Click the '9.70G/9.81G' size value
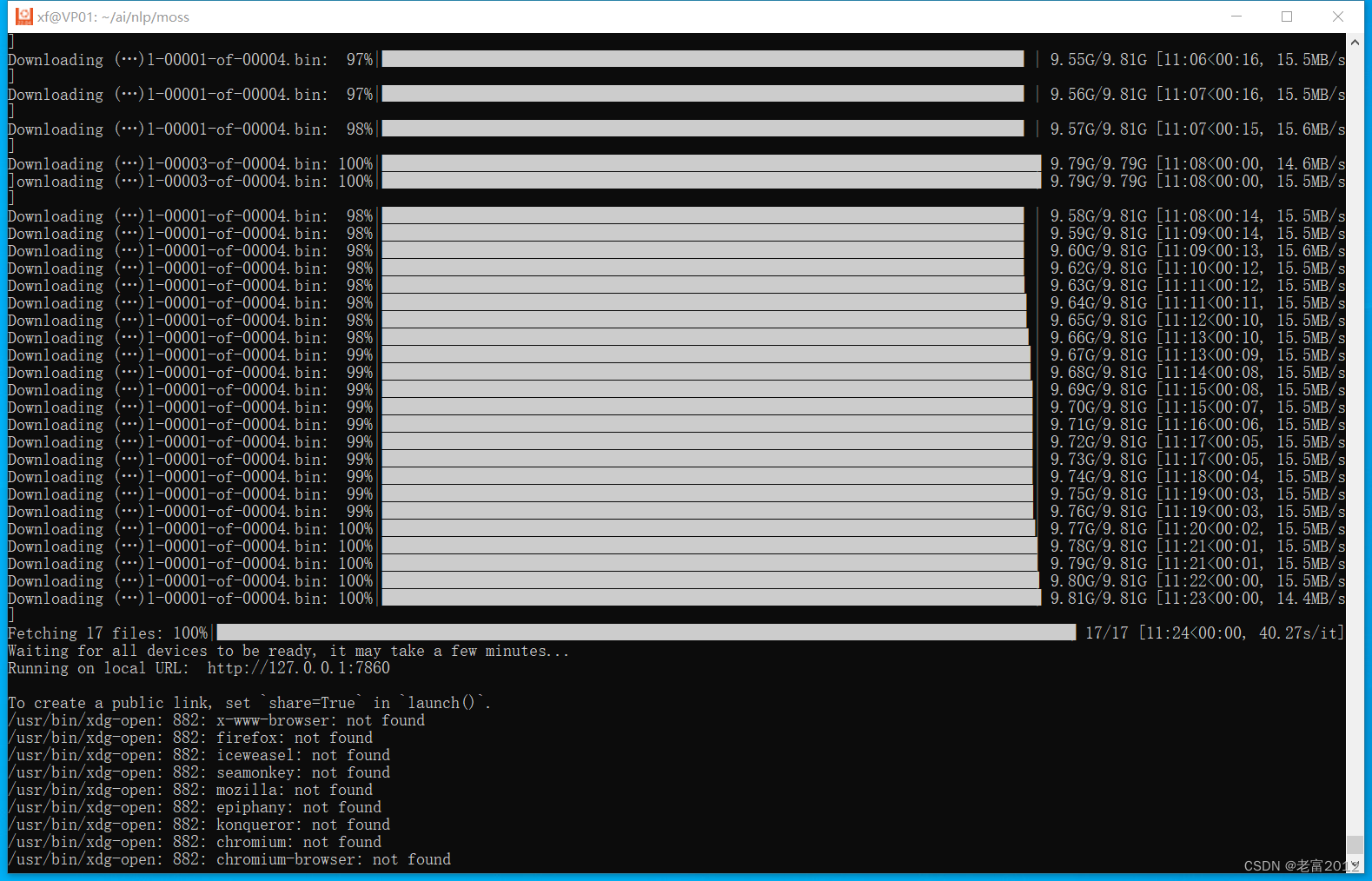 coord(1098,407)
